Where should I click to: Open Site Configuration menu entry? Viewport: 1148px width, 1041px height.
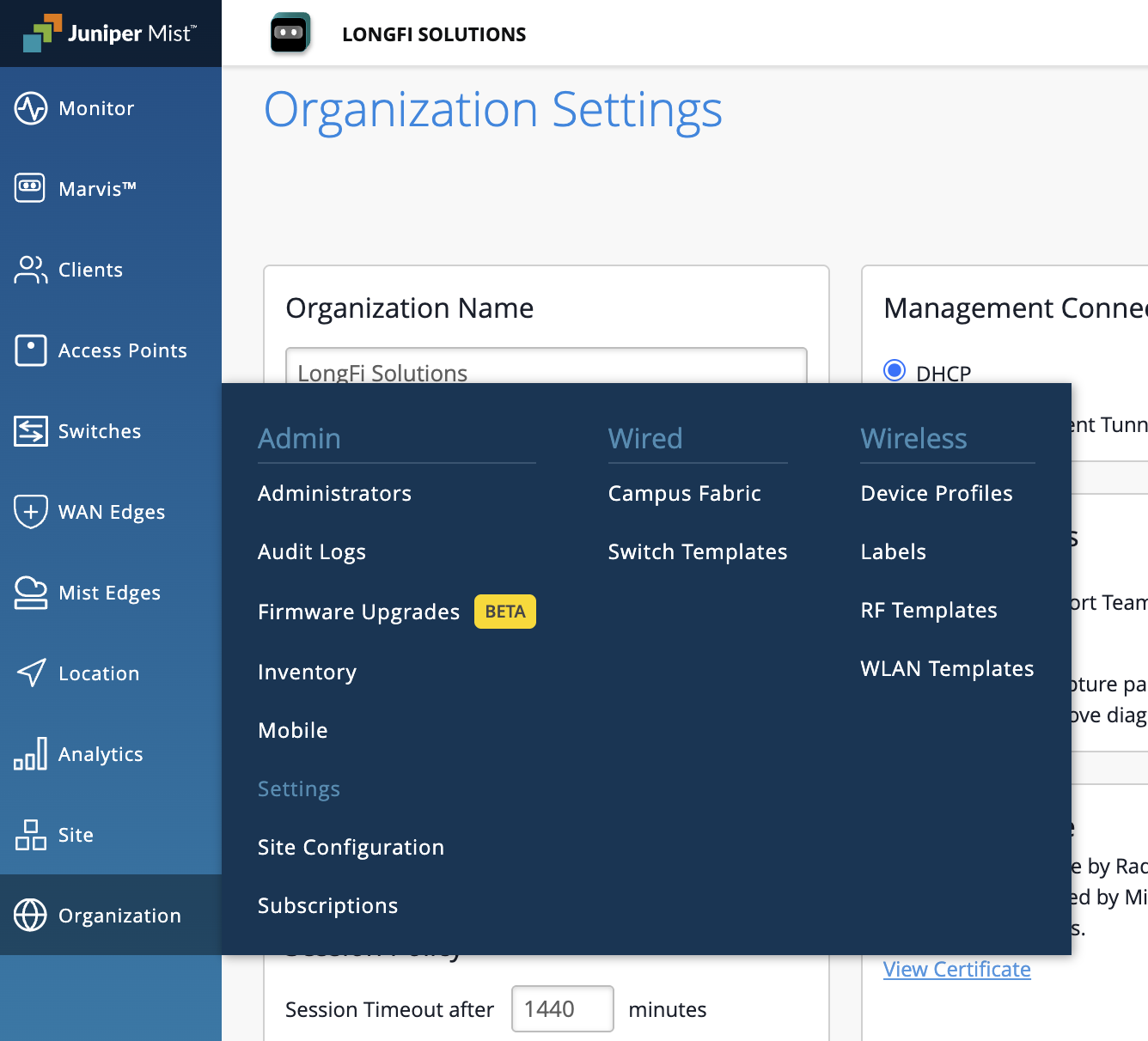(351, 848)
